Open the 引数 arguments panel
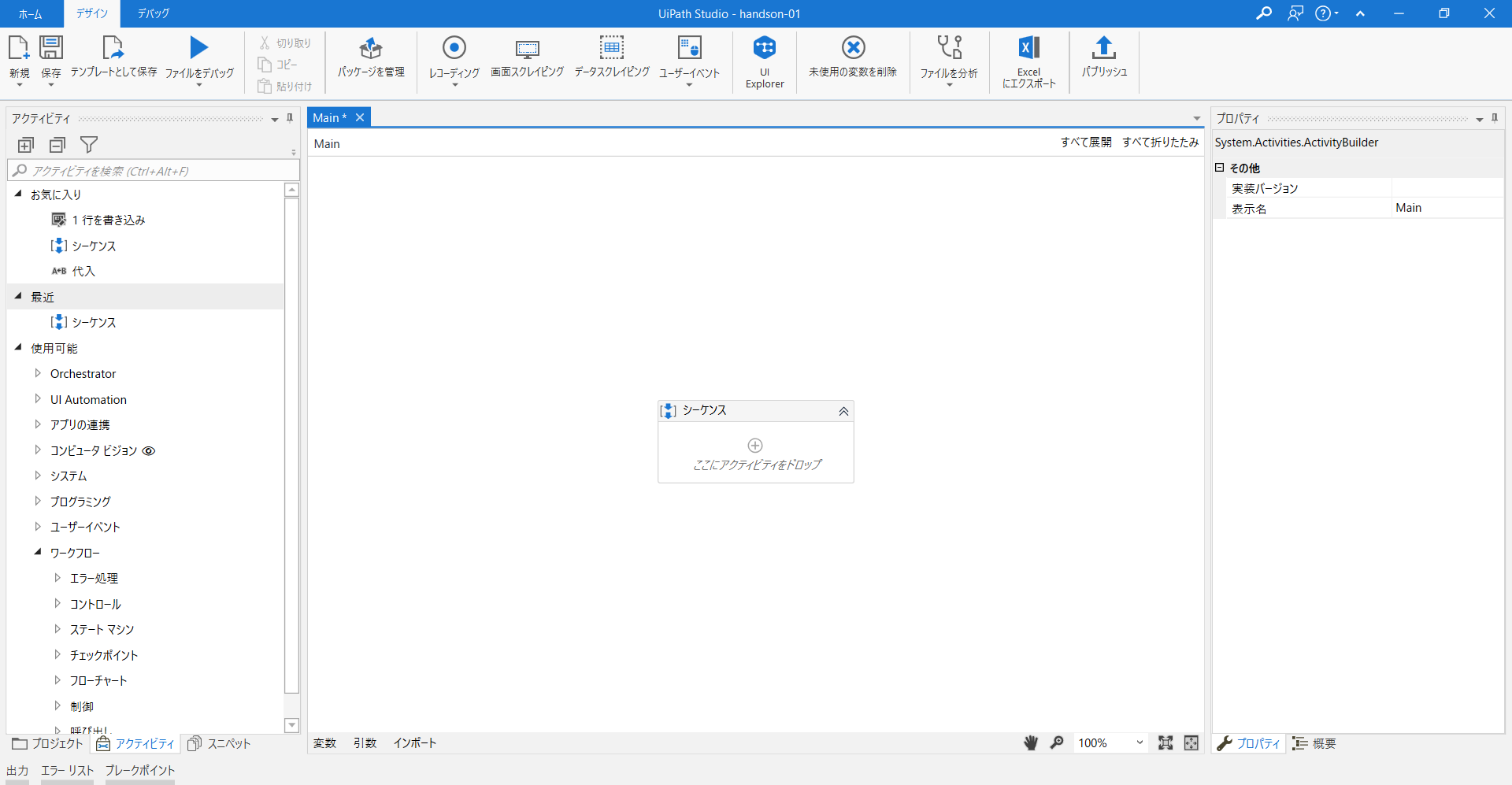 tap(365, 742)
